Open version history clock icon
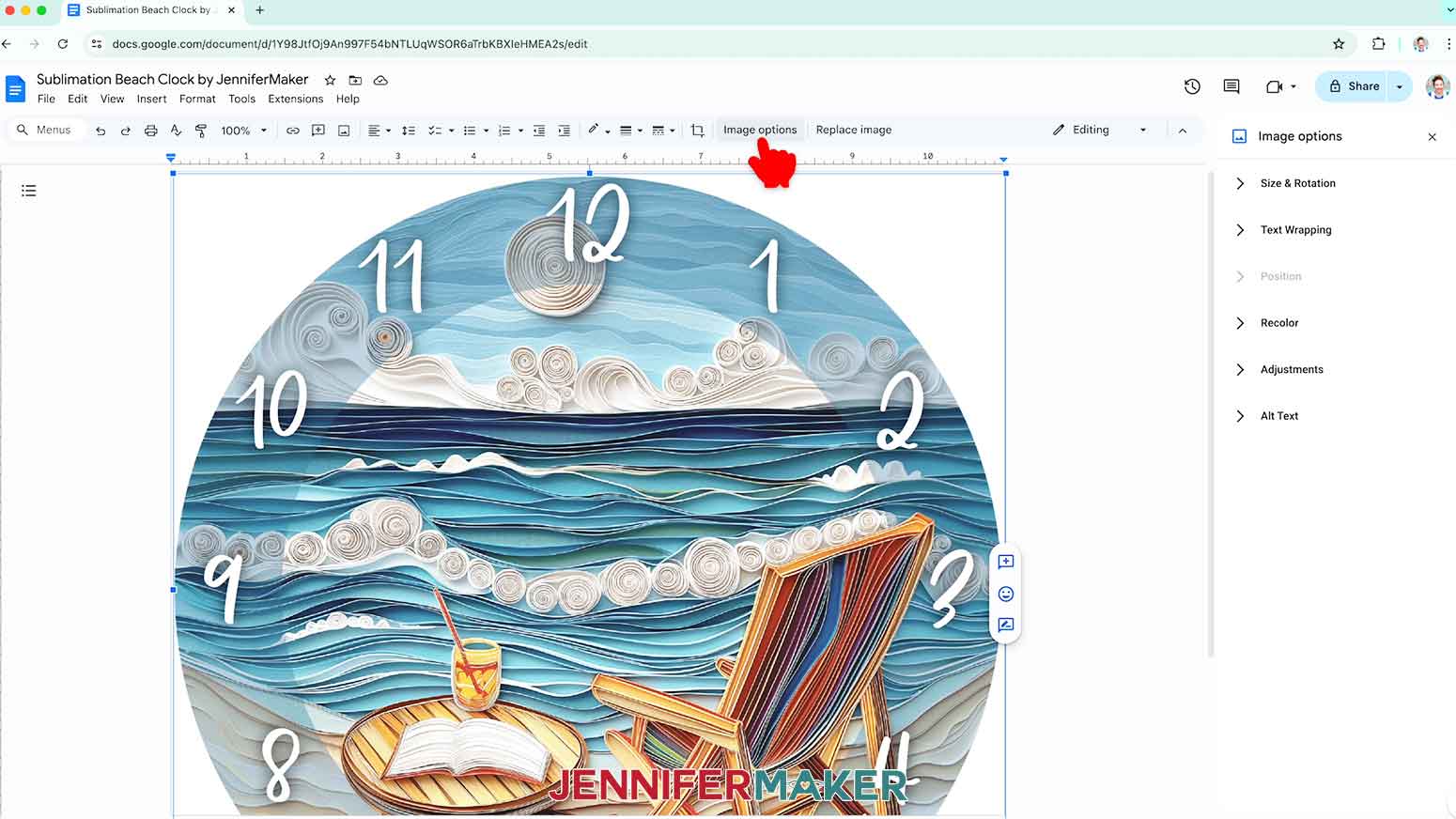This screenshot has height=819, width=1456. click(x=1192, y=86)
